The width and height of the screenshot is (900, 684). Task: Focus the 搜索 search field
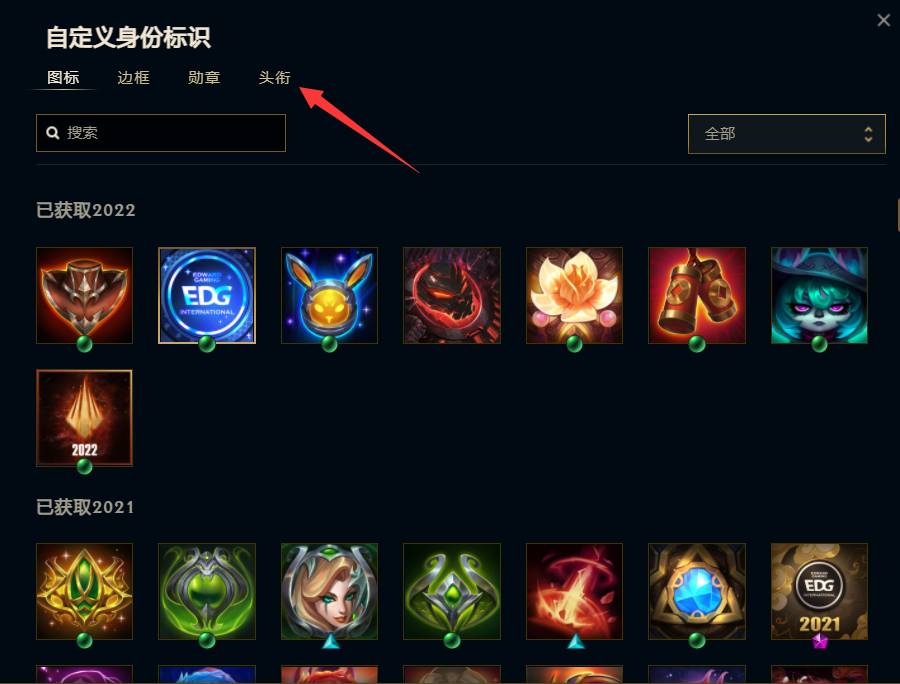click(161, 133)
